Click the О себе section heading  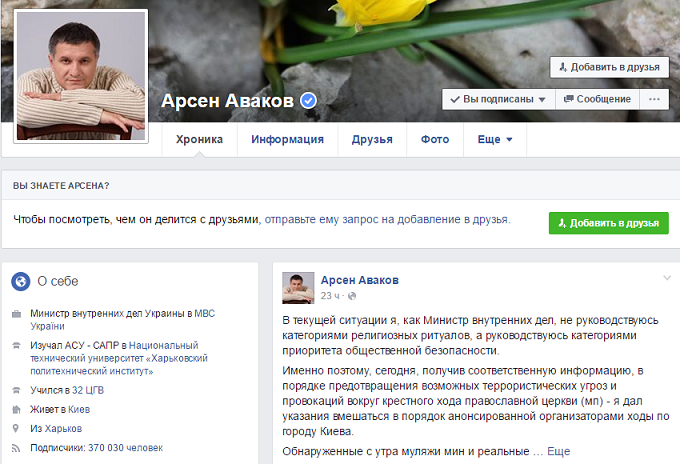click(x=58, y=281)
